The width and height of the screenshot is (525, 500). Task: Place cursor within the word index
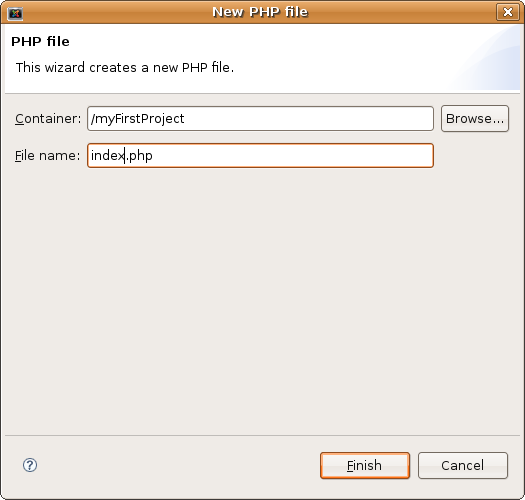coord(107,155)
